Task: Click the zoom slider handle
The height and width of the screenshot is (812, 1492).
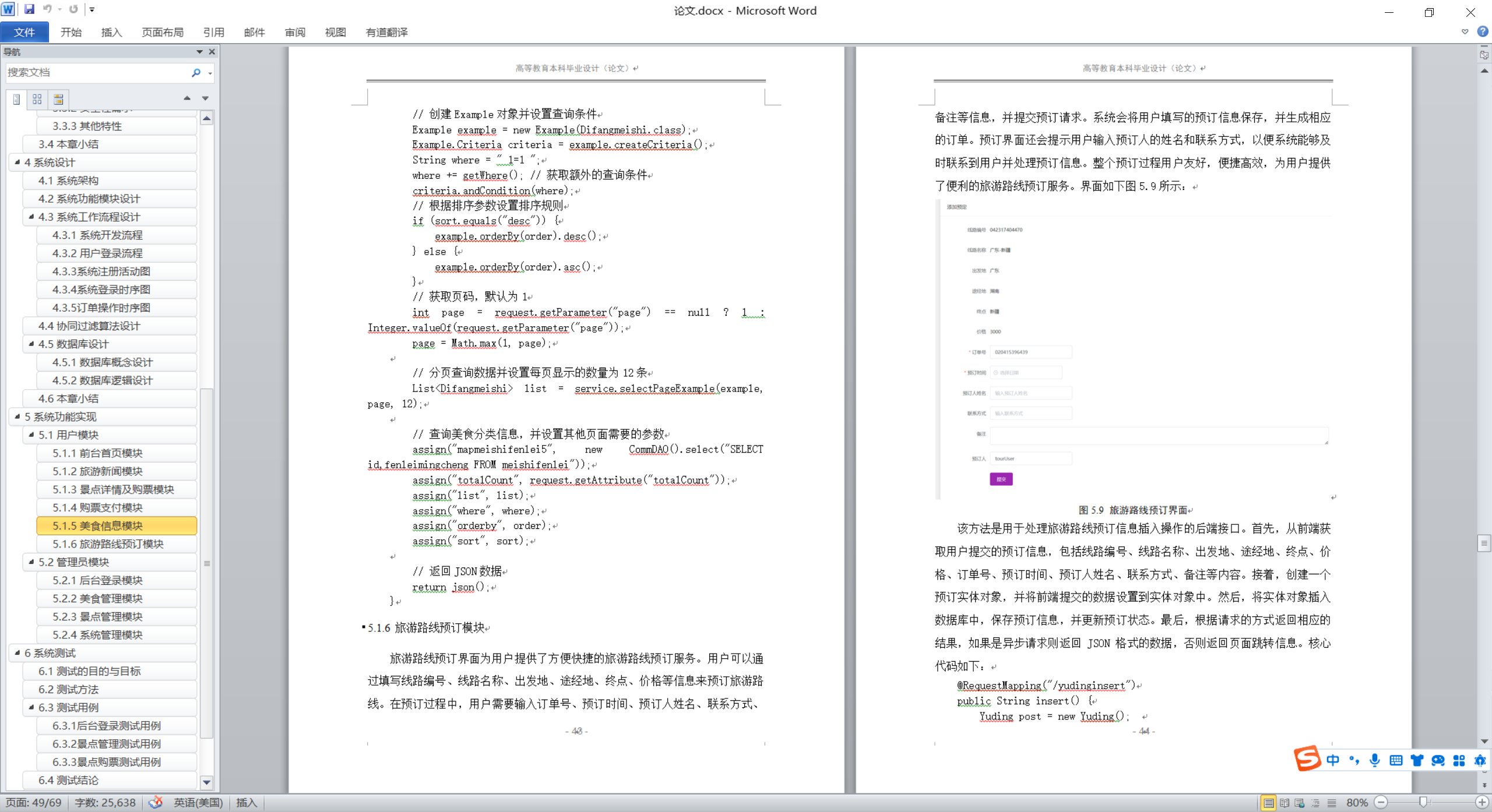Action: click(1423, 803)
